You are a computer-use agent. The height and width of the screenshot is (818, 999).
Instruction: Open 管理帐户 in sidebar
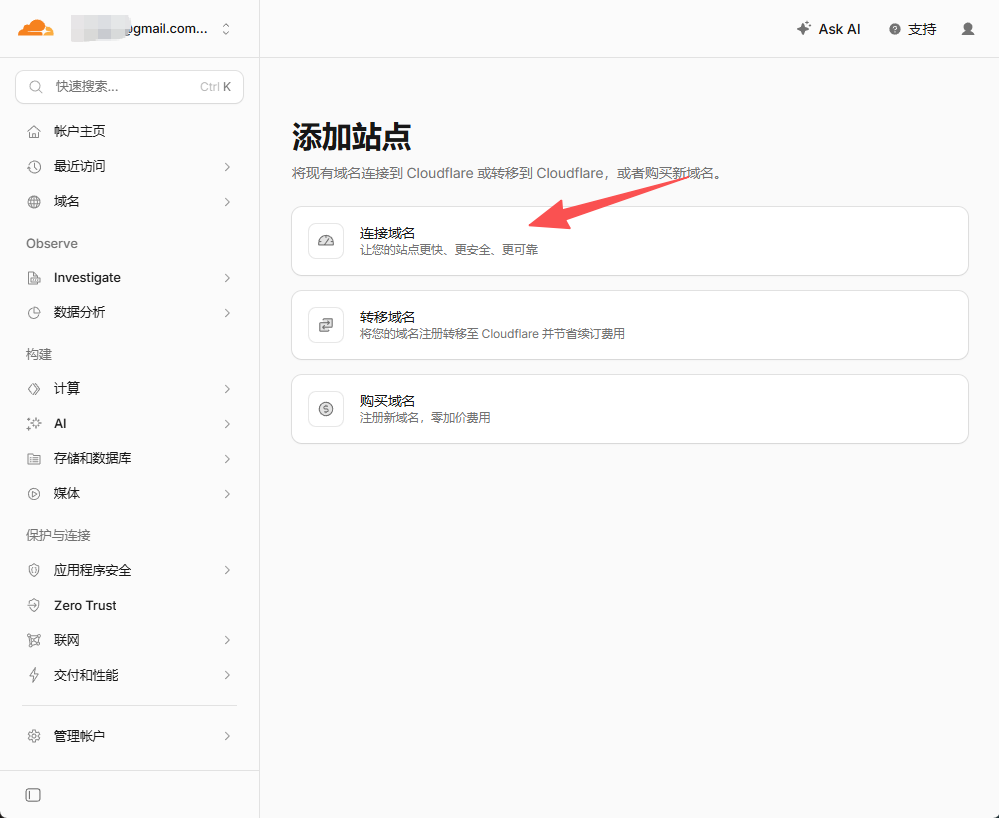pos(129,736)
